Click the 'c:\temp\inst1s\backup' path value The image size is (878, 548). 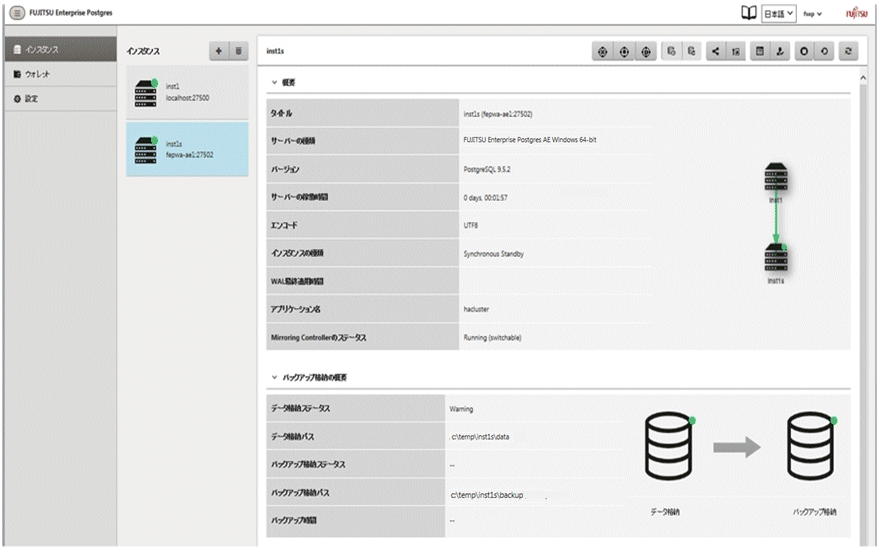click(487, 495)
